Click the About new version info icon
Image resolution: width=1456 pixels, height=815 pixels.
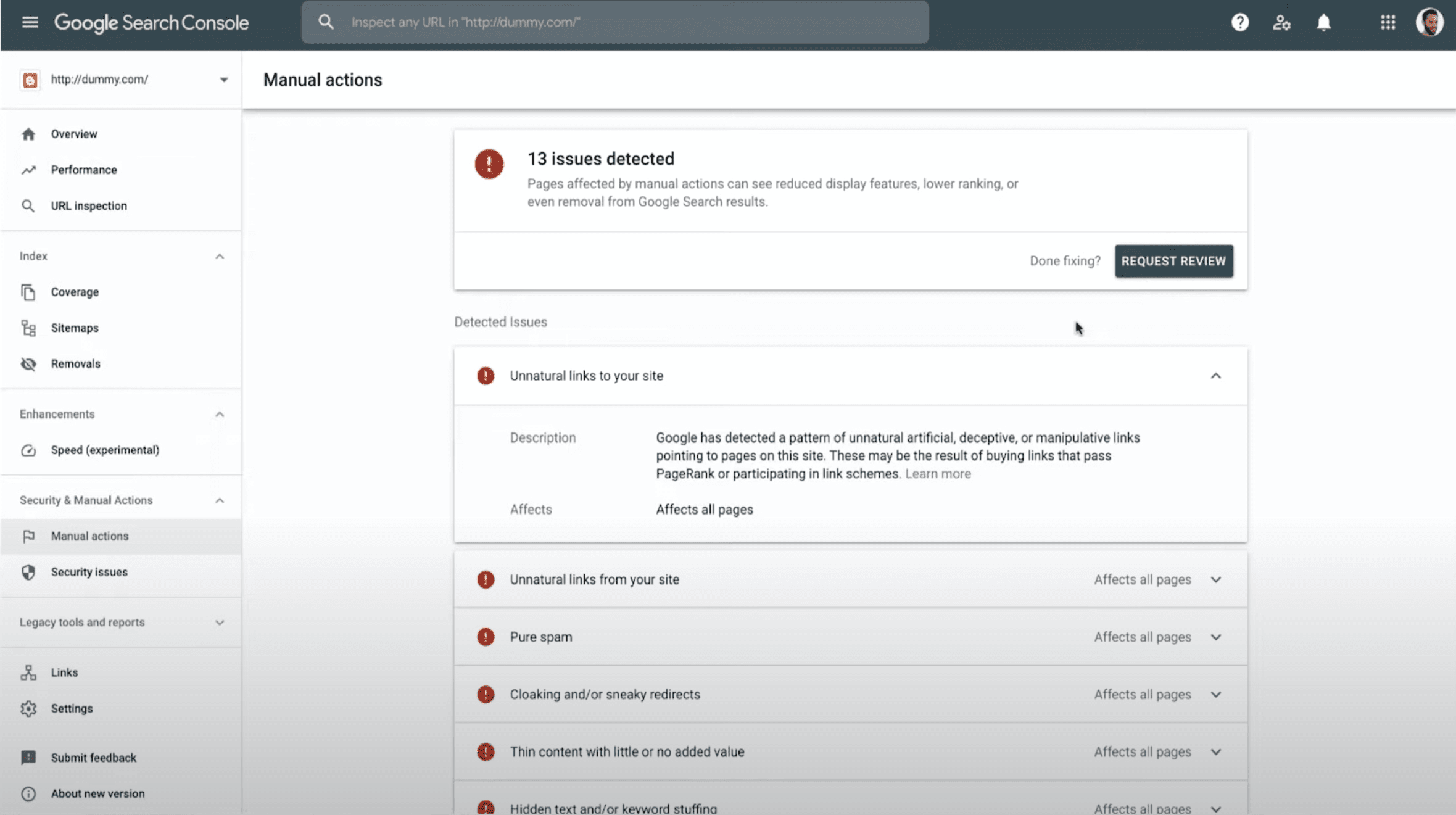pos(28,793)
